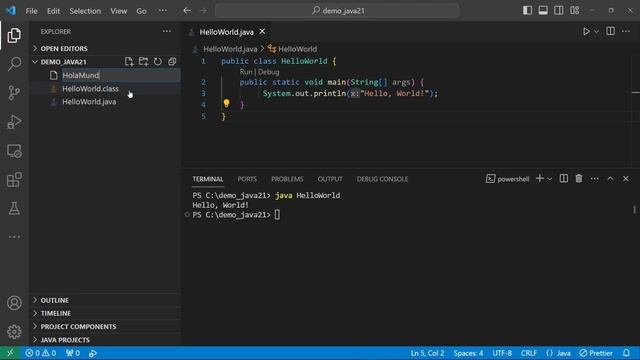Switch to the PORTS panel tab
This screenshot has height=360, width=640.
(x=247, y=179)
